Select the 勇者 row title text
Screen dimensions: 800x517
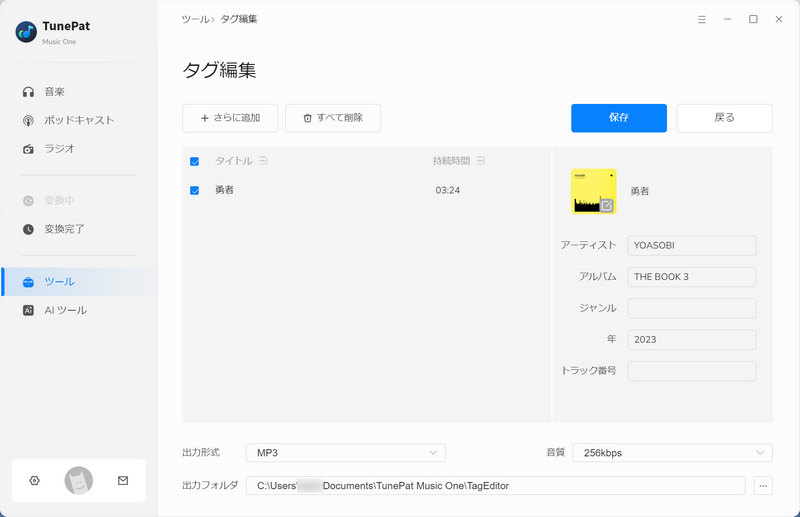(224, 190)
